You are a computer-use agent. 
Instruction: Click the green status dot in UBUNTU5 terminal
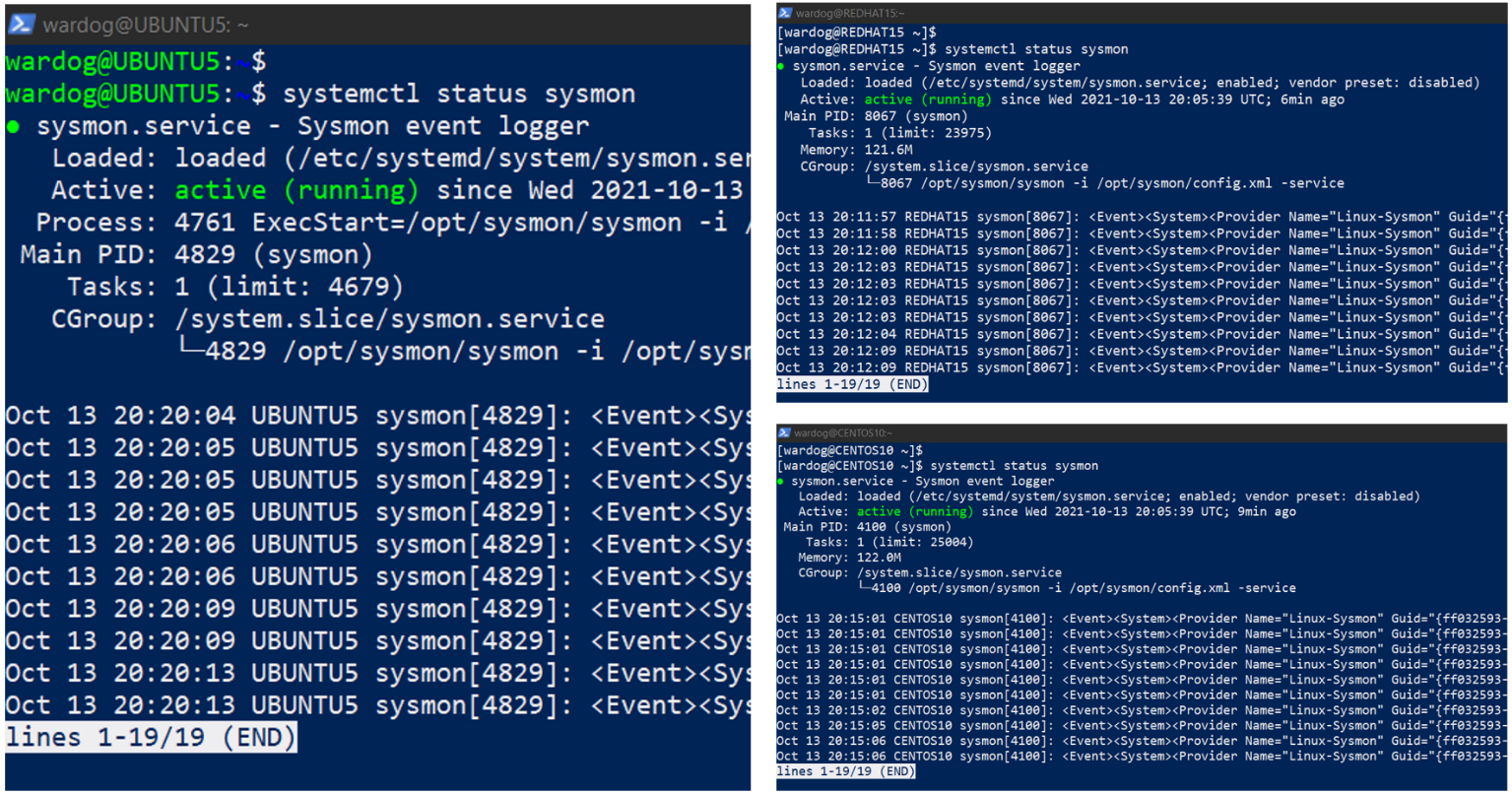[x=13, y=126]
